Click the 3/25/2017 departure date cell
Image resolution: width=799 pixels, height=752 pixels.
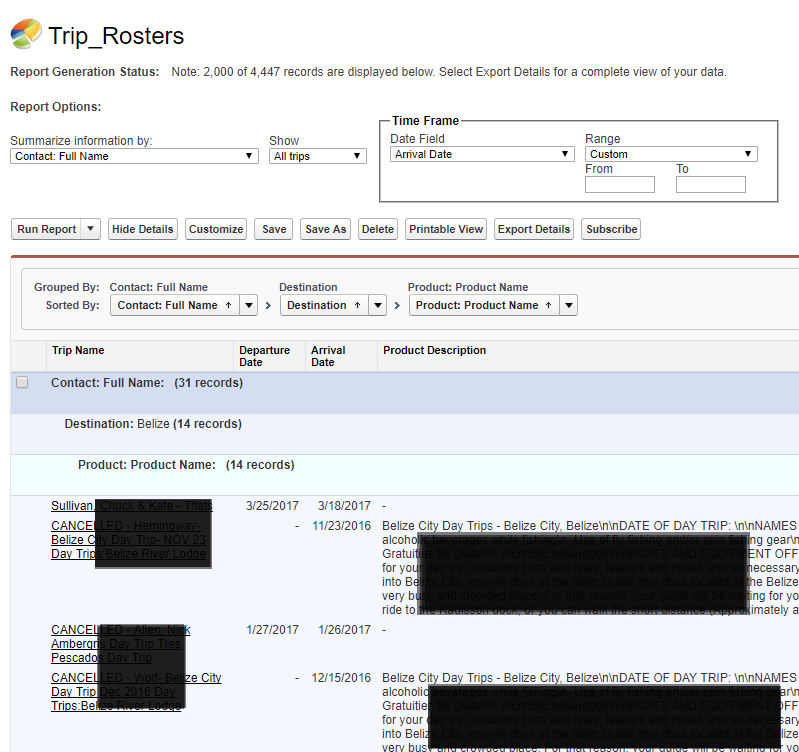(272, 505)
